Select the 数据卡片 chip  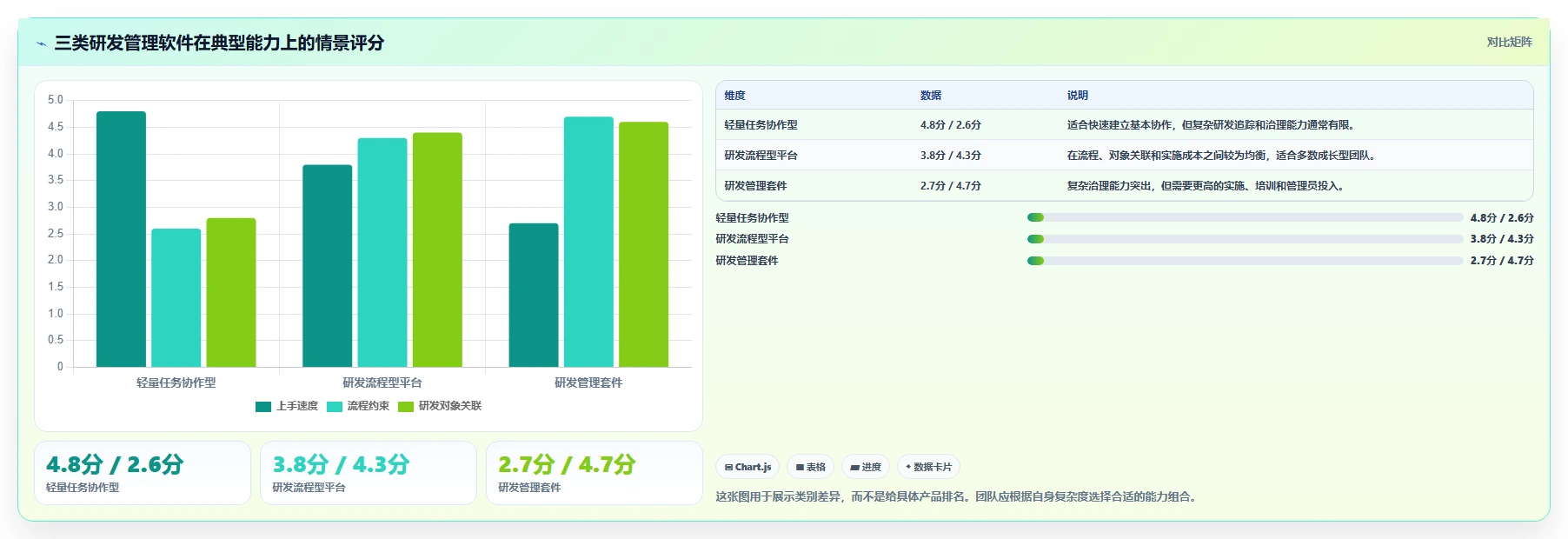pos(928,467)
